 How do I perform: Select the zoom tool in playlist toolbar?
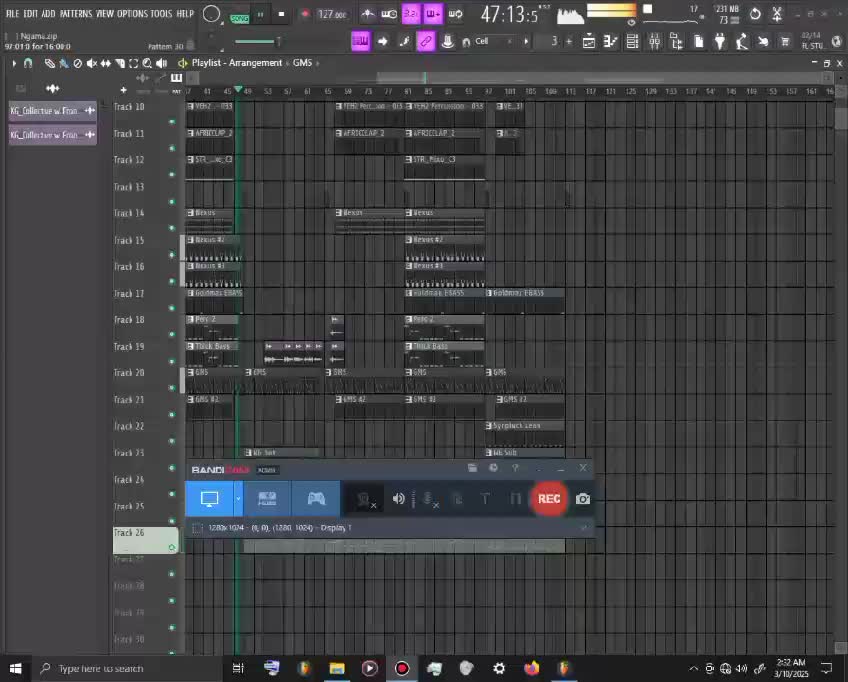[146, 63]
